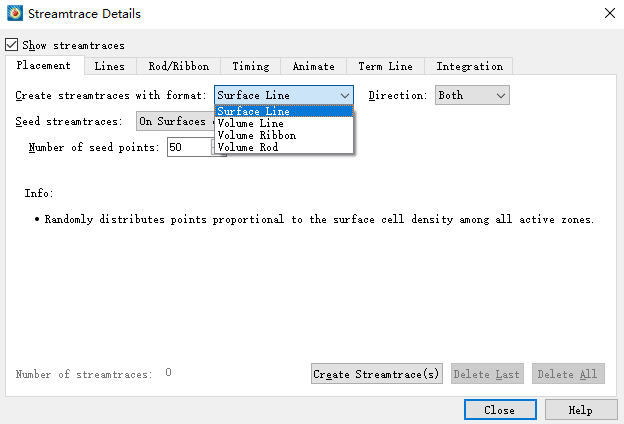Open the Rod/Ribbon tab
624x424 pixels.
coord(178,66)
